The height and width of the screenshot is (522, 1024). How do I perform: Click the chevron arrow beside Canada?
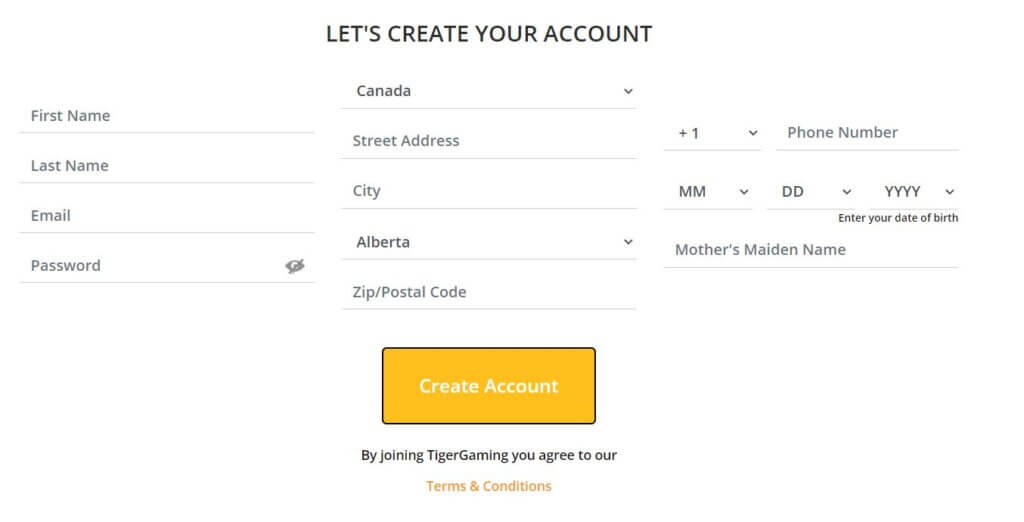(x=628, y=91)
